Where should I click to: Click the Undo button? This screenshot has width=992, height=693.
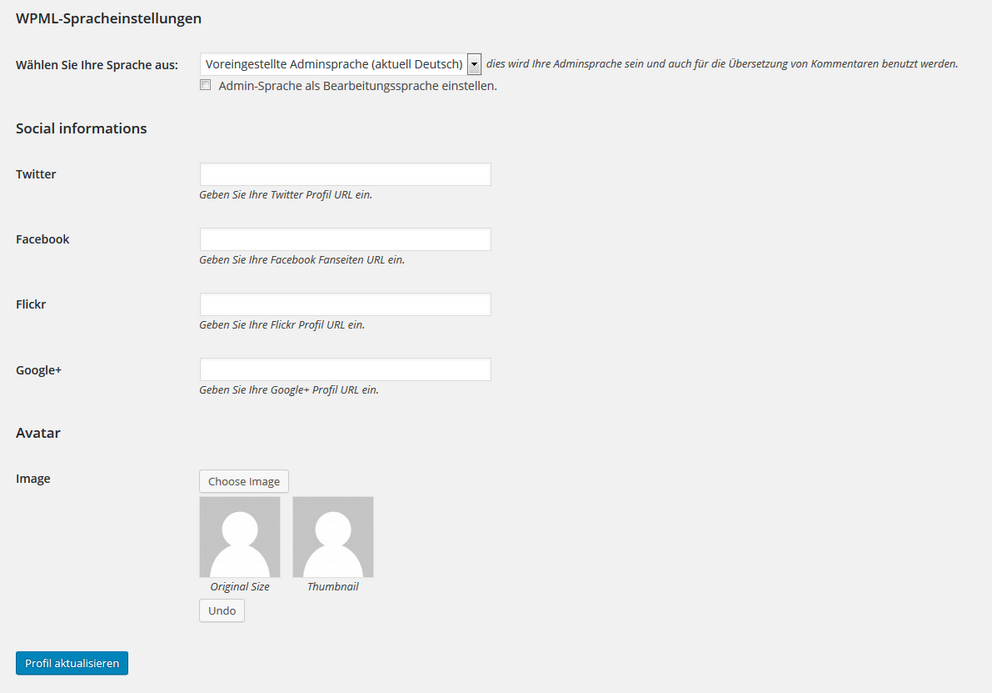(x=222, y=611)
